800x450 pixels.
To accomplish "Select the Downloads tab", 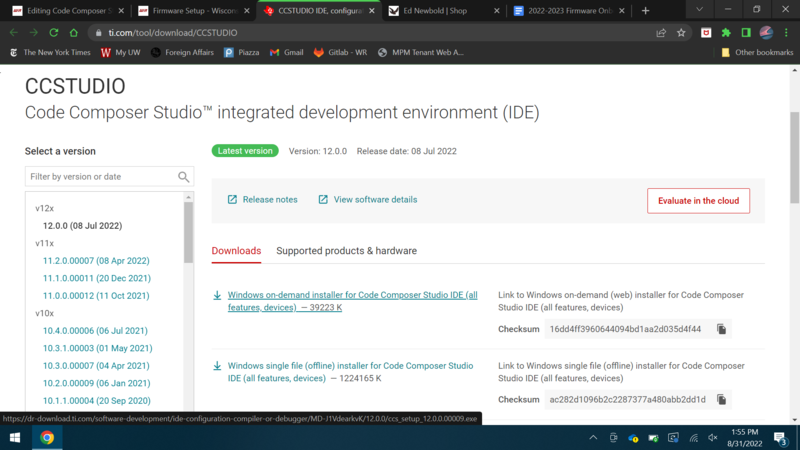I will coord(236,251).
